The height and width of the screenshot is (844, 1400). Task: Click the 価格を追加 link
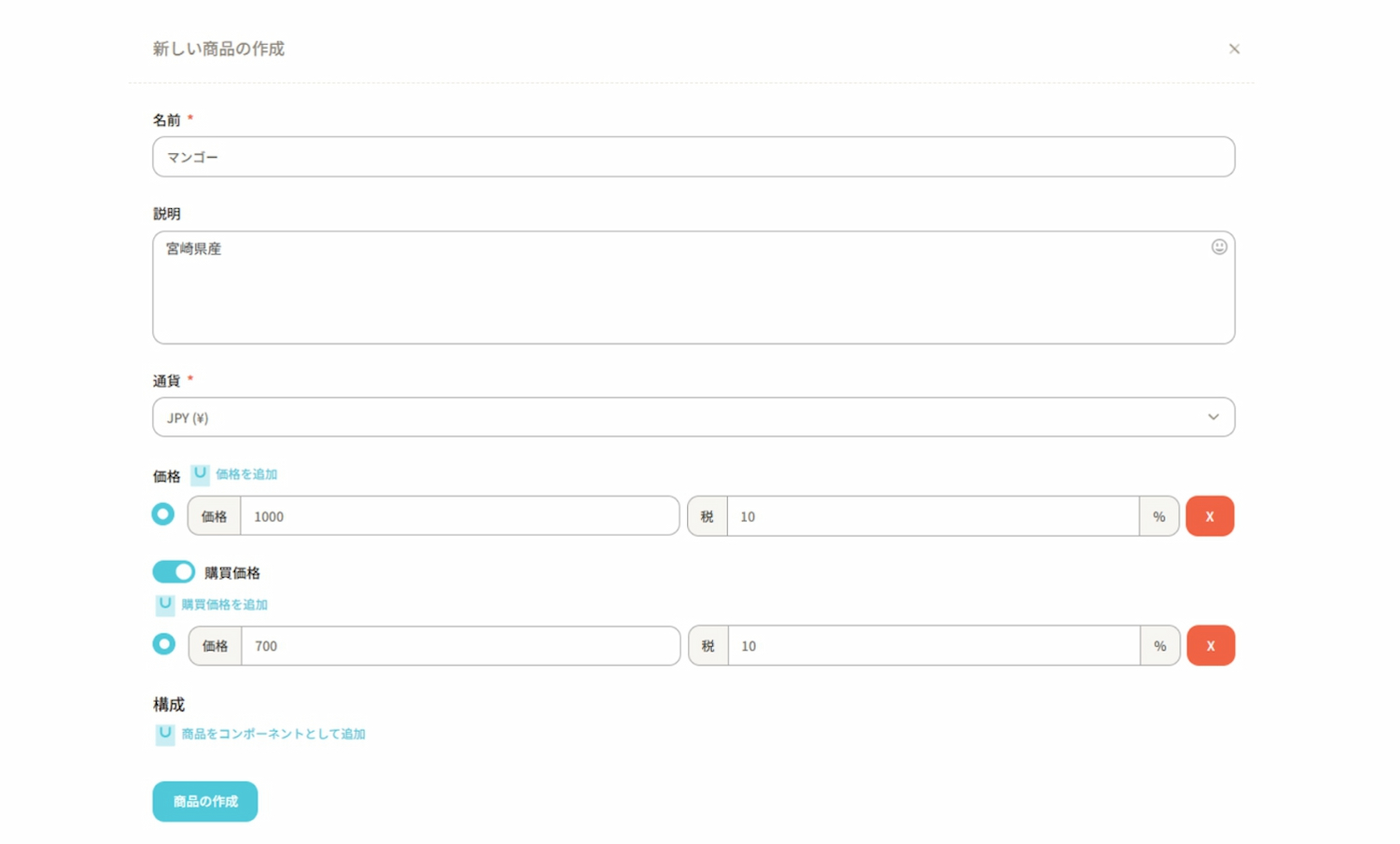(x=246, y=474)
